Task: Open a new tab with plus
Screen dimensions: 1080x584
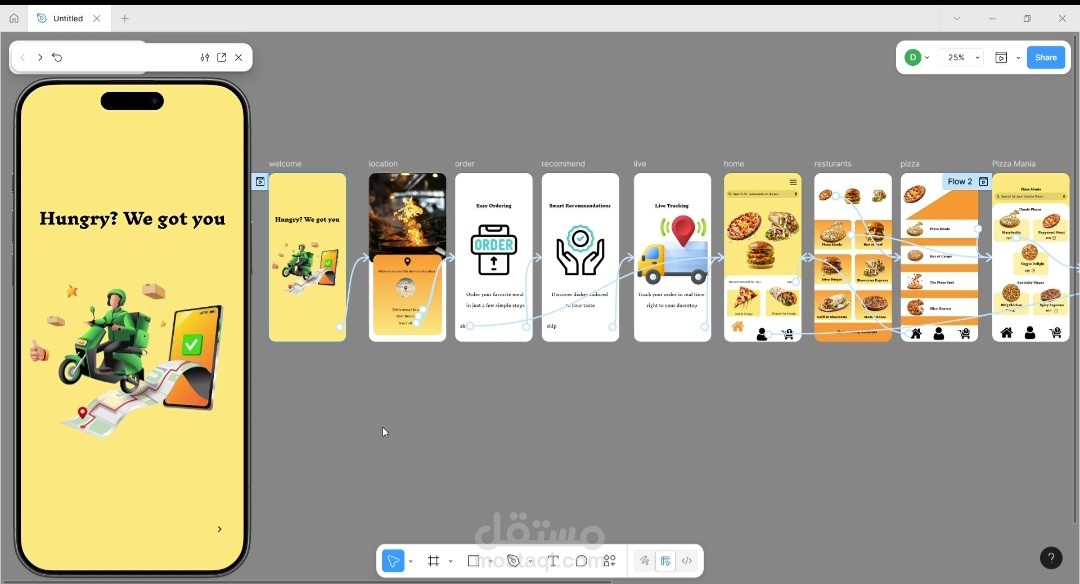Action: click(125, 19)
